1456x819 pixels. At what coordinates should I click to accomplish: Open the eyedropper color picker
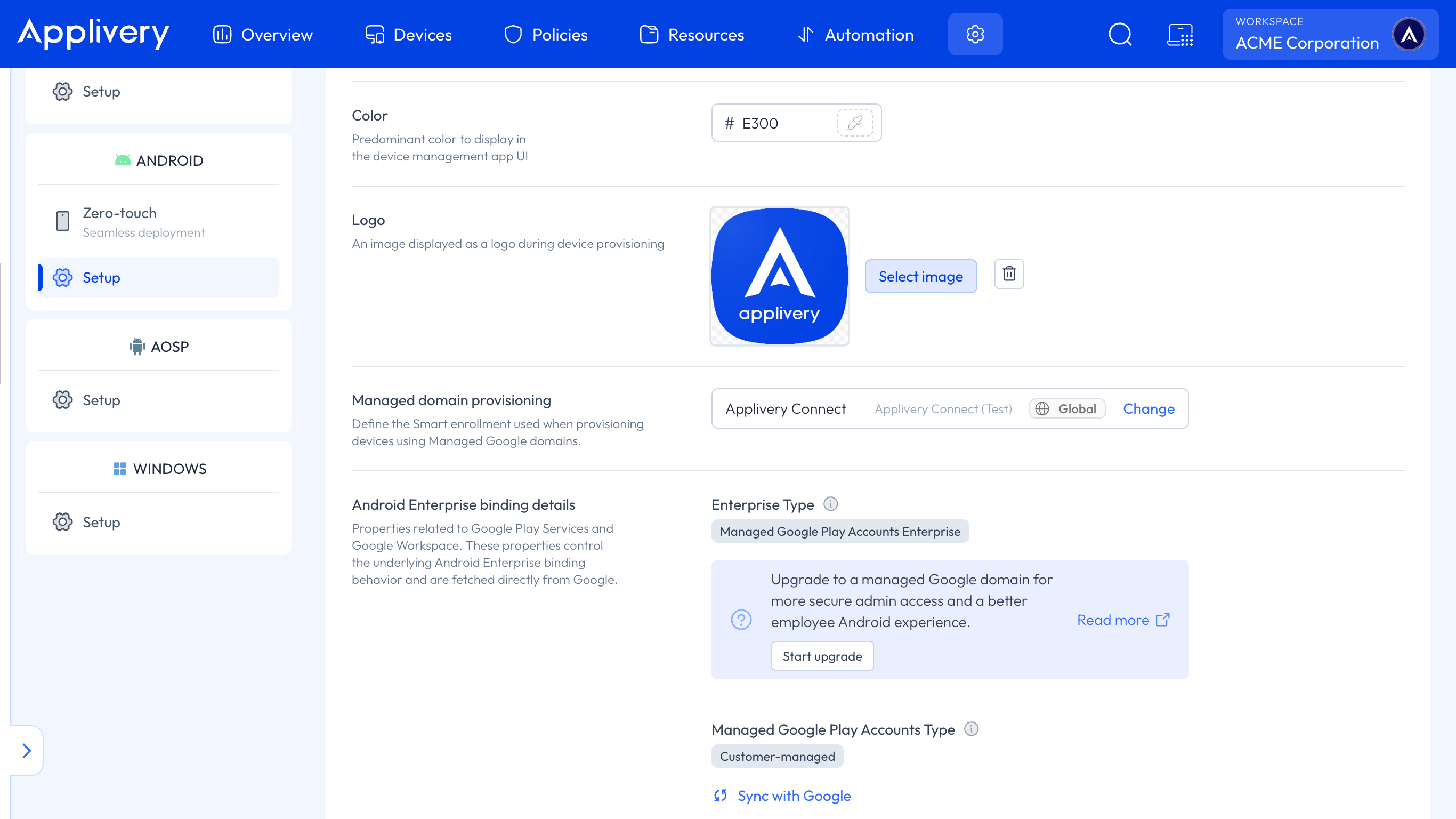855,123
